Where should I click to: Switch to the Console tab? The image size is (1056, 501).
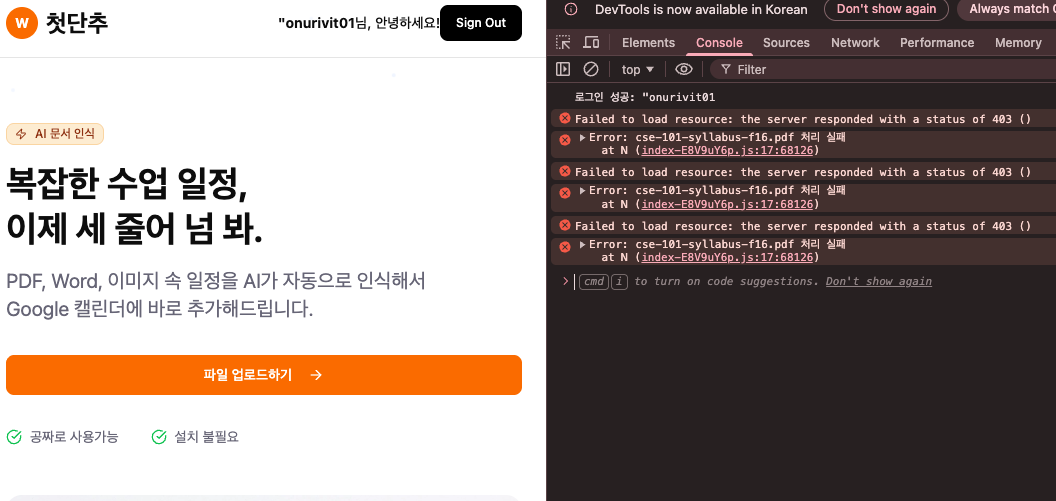(x=719, y=42)
